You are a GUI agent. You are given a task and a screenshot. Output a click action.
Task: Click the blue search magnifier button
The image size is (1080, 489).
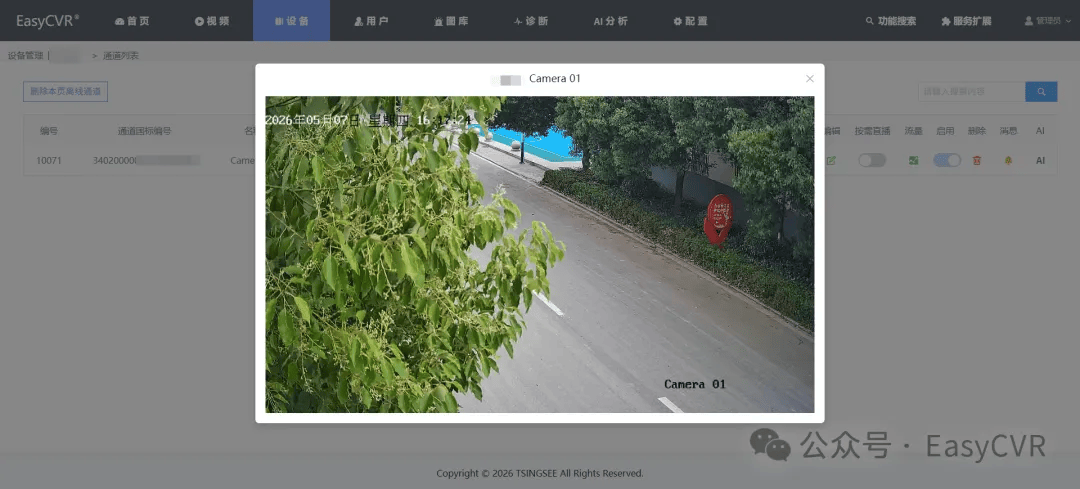(x=1041, y=92)
